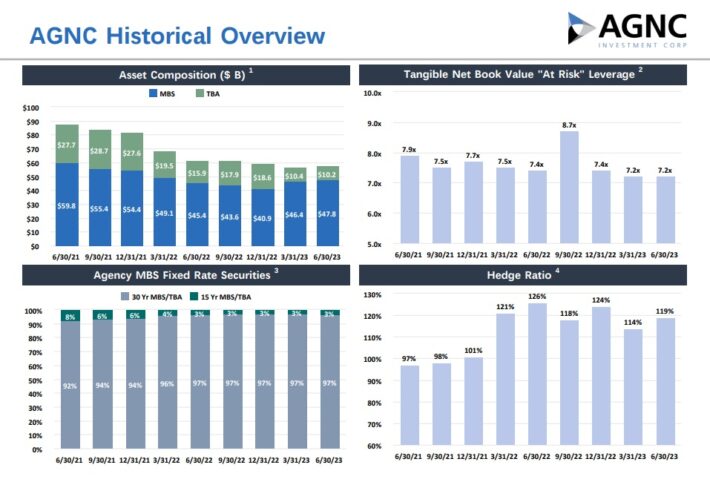Click the teal 15 Yr MBS/TBA legend swatch
This screenshot has width=710, height=479.
coord(194,298)
